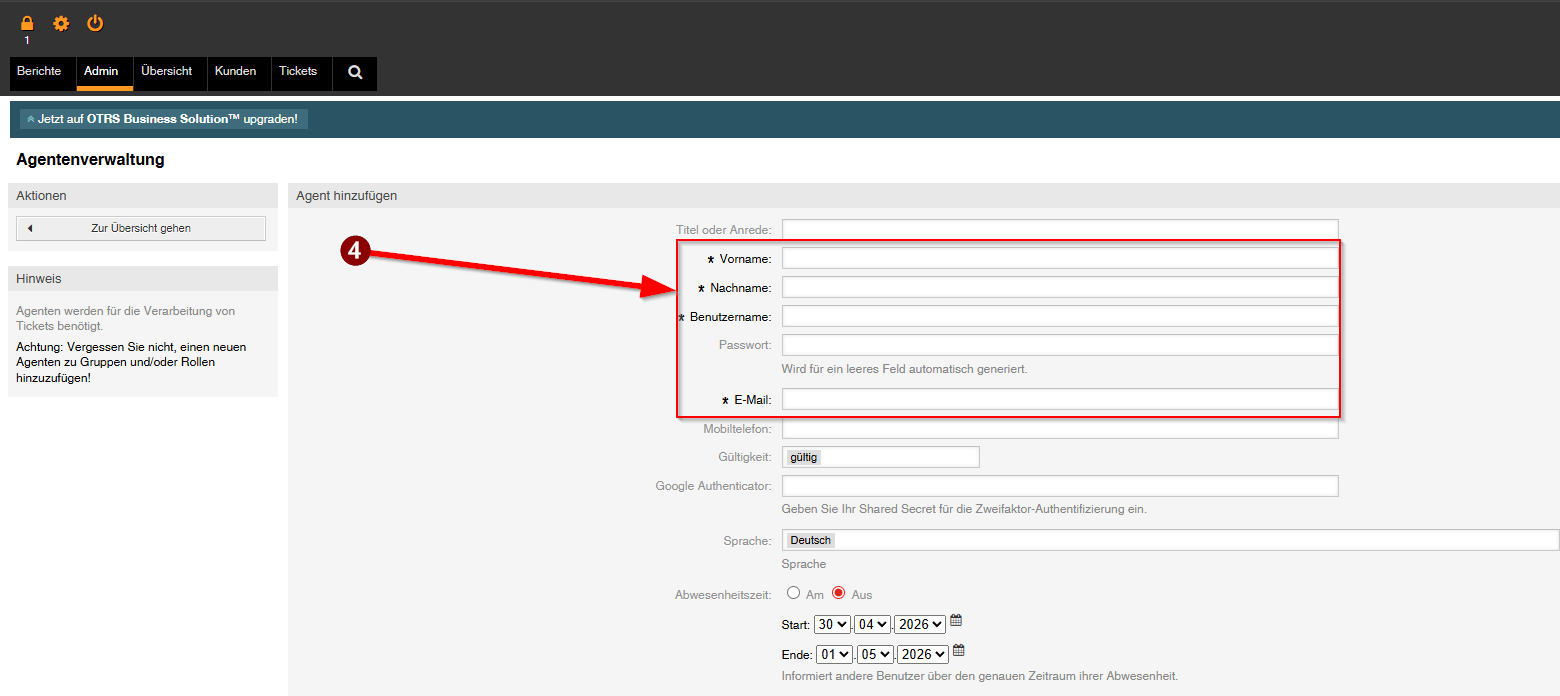
Task: Click the Shared Secret hint text
Action: pos(964,509)
